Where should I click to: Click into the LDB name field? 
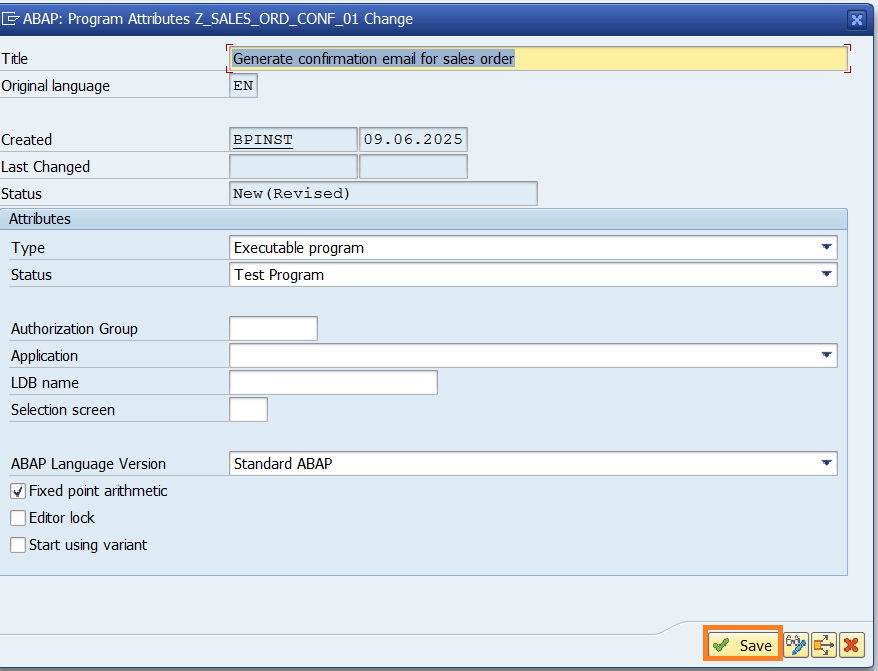(333, 382)
